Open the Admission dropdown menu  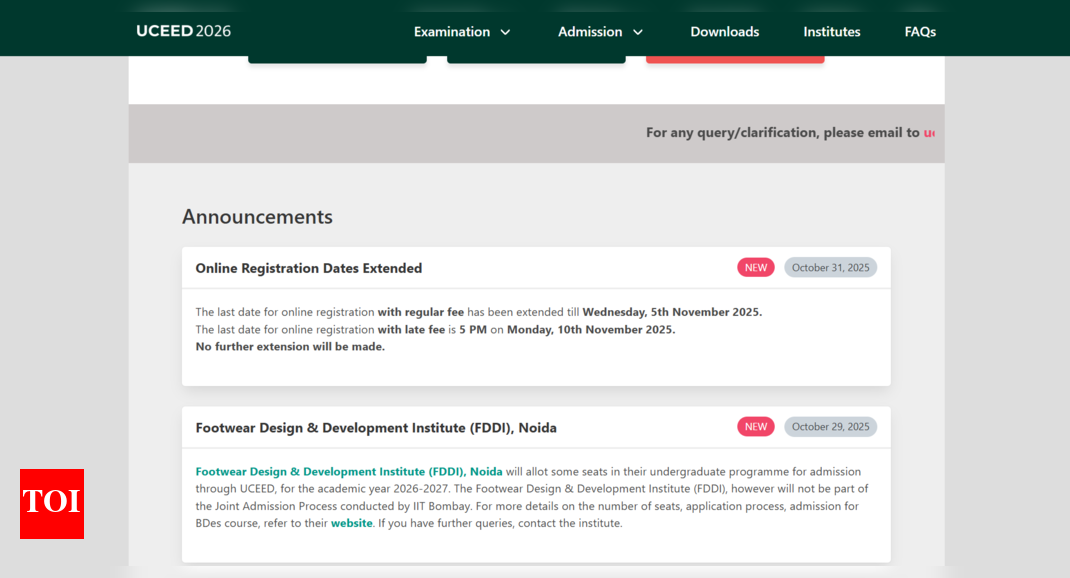point(590,31)
